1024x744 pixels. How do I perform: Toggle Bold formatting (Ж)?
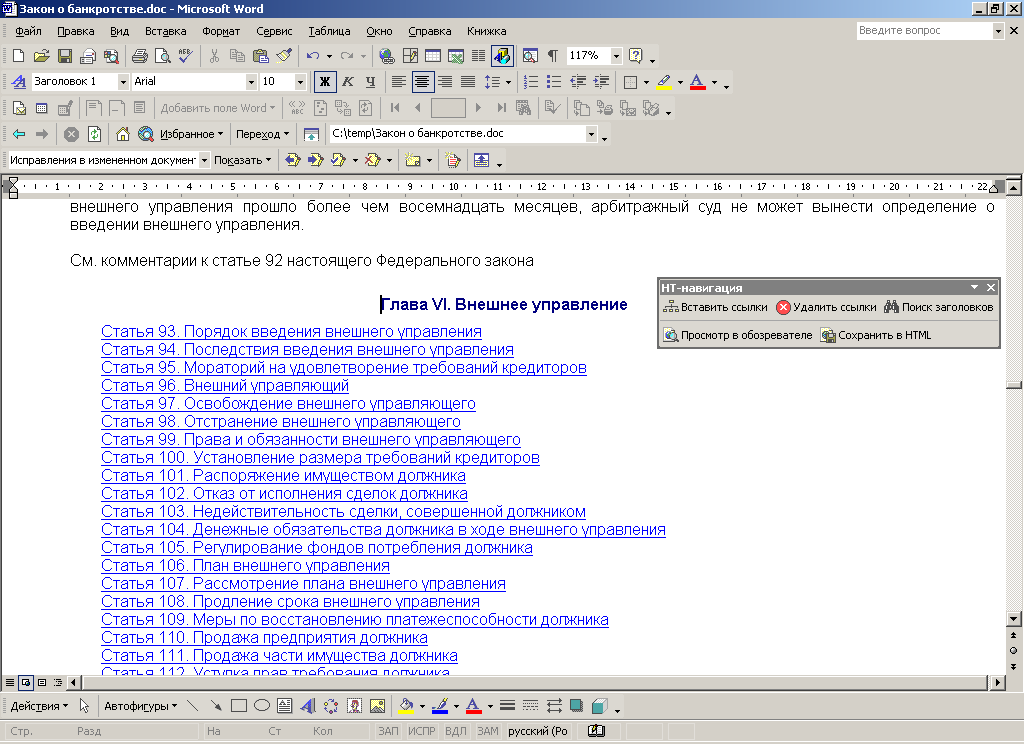(x=325, y=82)
